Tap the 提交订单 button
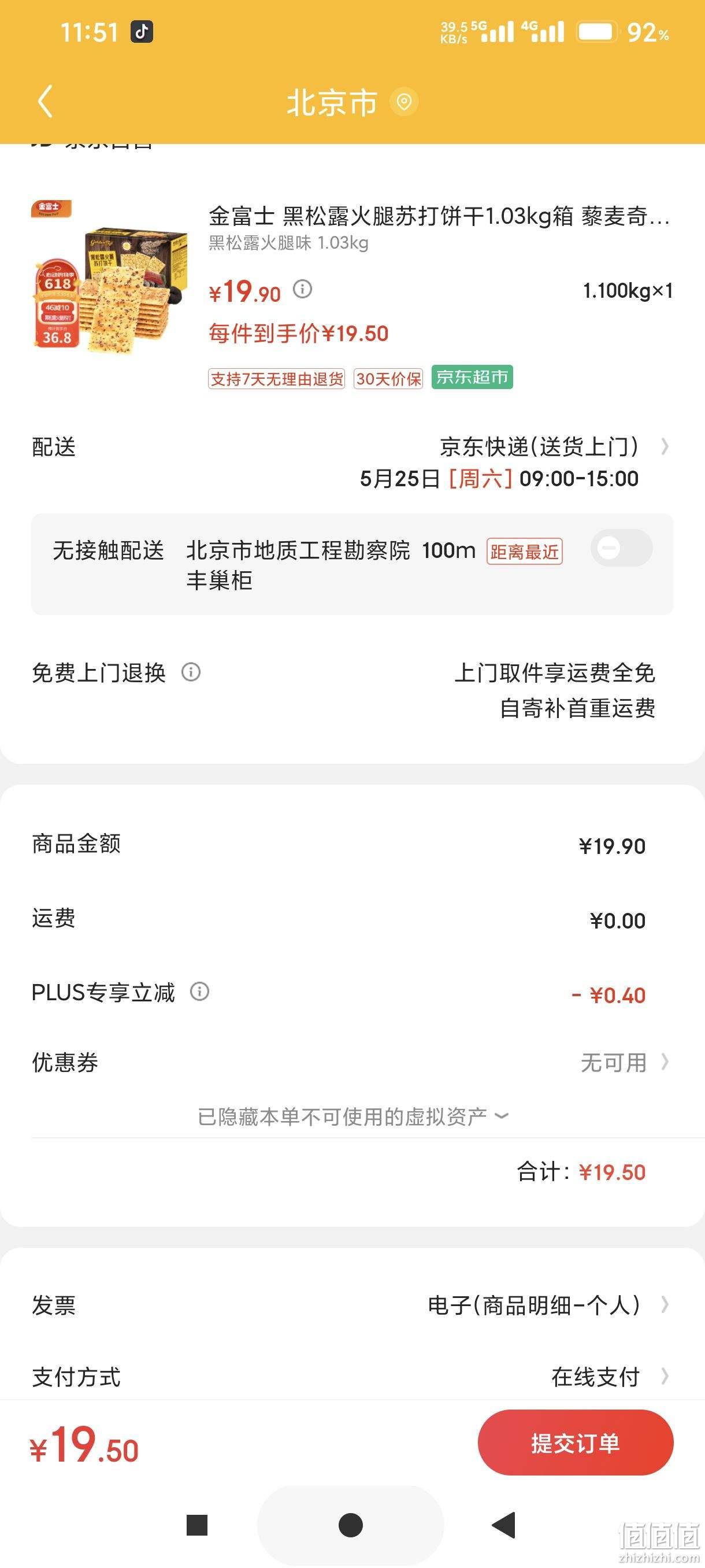The image size is (705, 1568). click(576, 1443)
